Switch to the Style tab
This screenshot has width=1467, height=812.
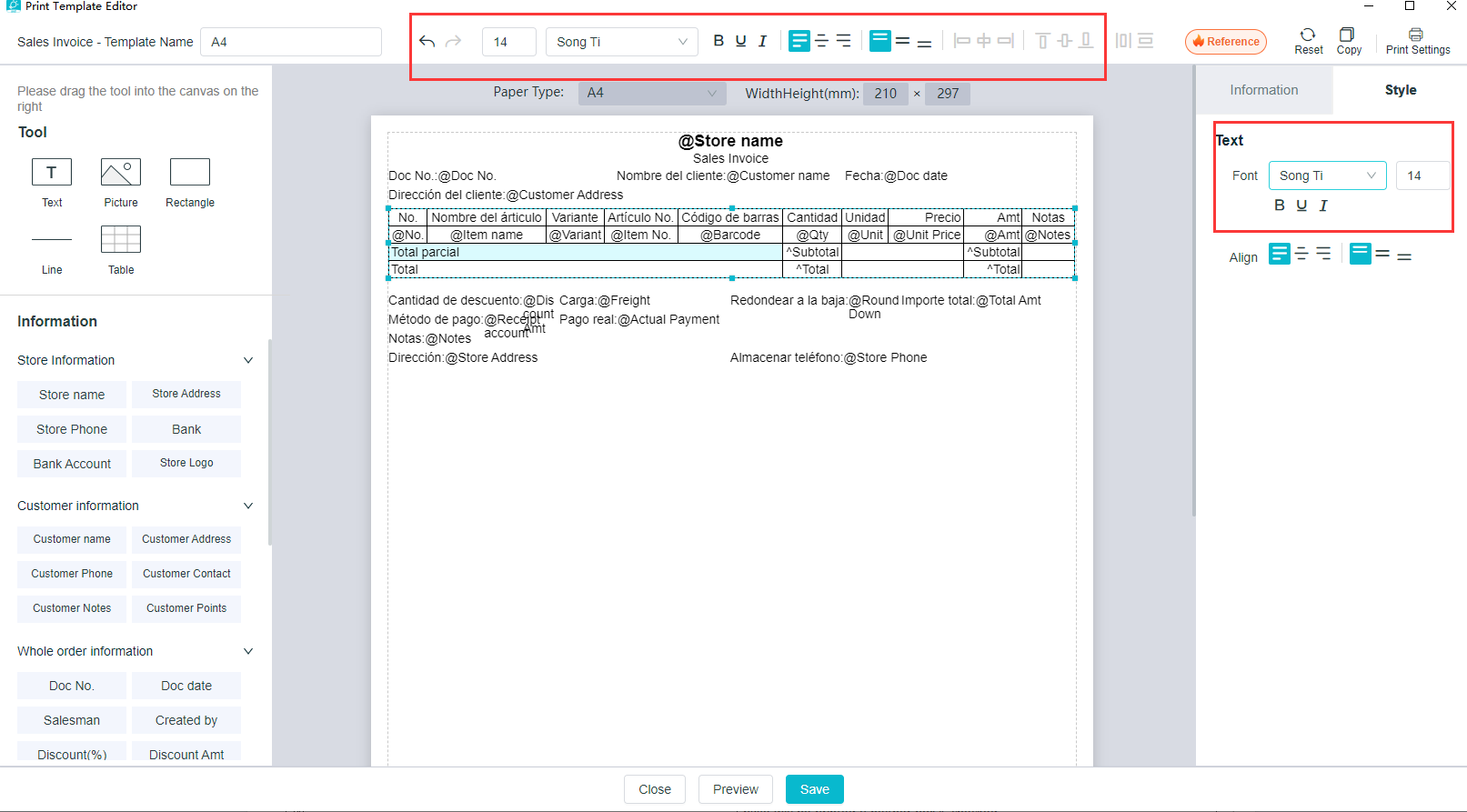[1400, 90]
